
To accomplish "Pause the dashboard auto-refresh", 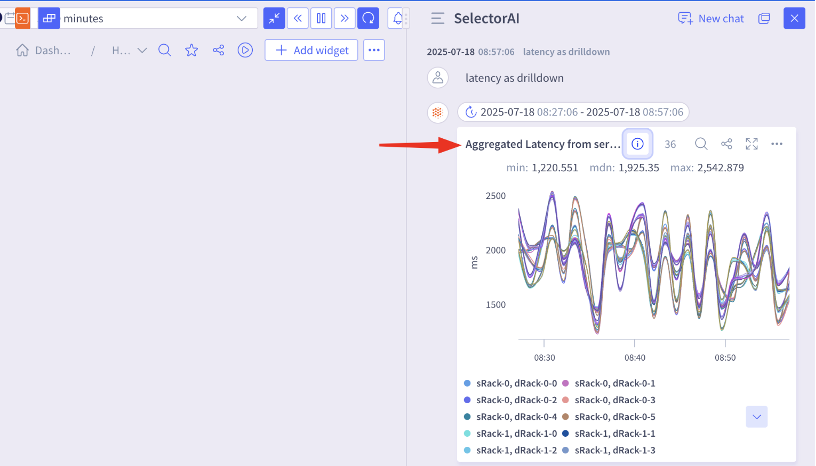I will 321,18.
